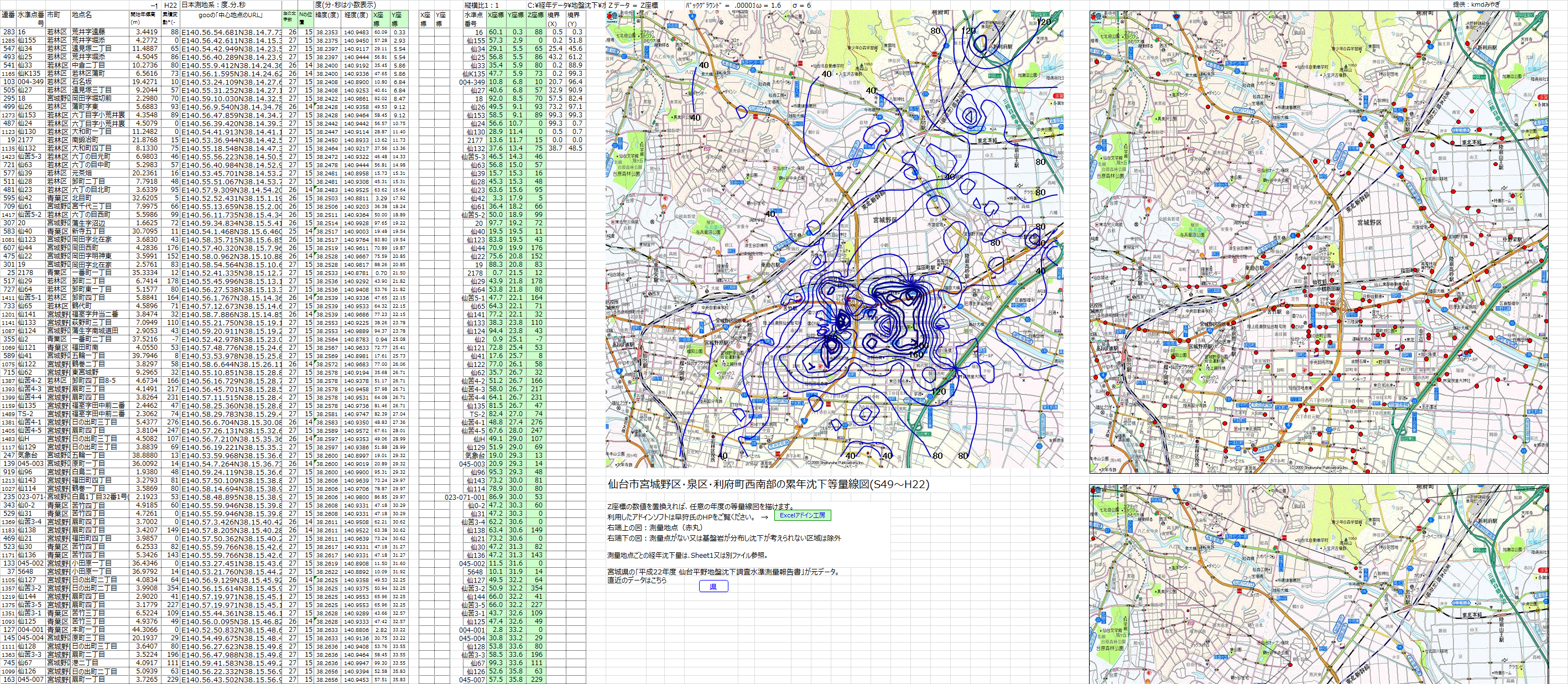Viewport: 1568px width, 684px height.
Task: Open the Excelアドイン工房 link button
Action: coord(803,515)
